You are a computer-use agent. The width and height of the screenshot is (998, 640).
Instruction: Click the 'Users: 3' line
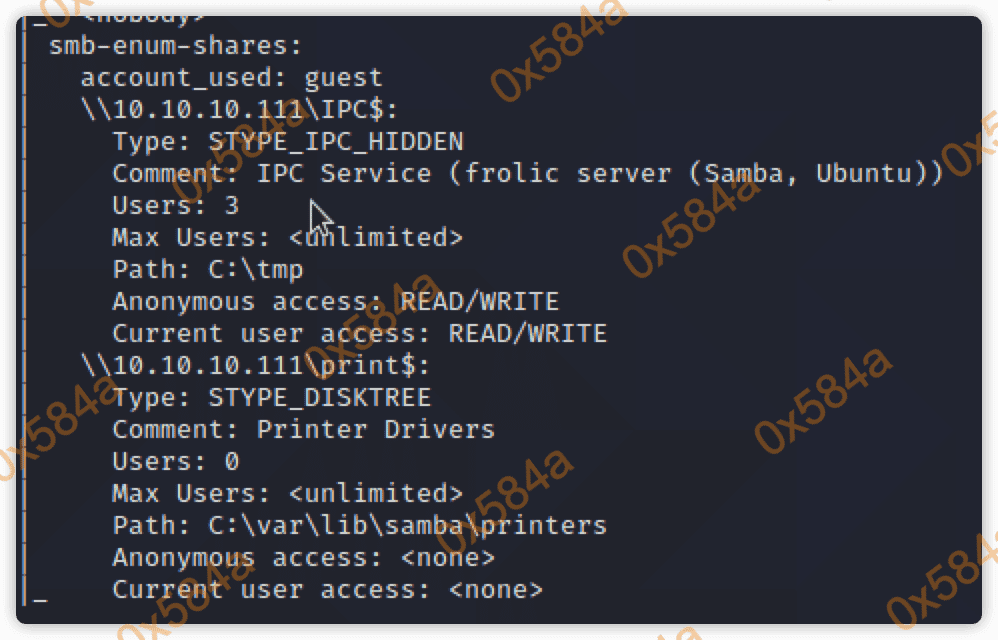pos(175,205)
